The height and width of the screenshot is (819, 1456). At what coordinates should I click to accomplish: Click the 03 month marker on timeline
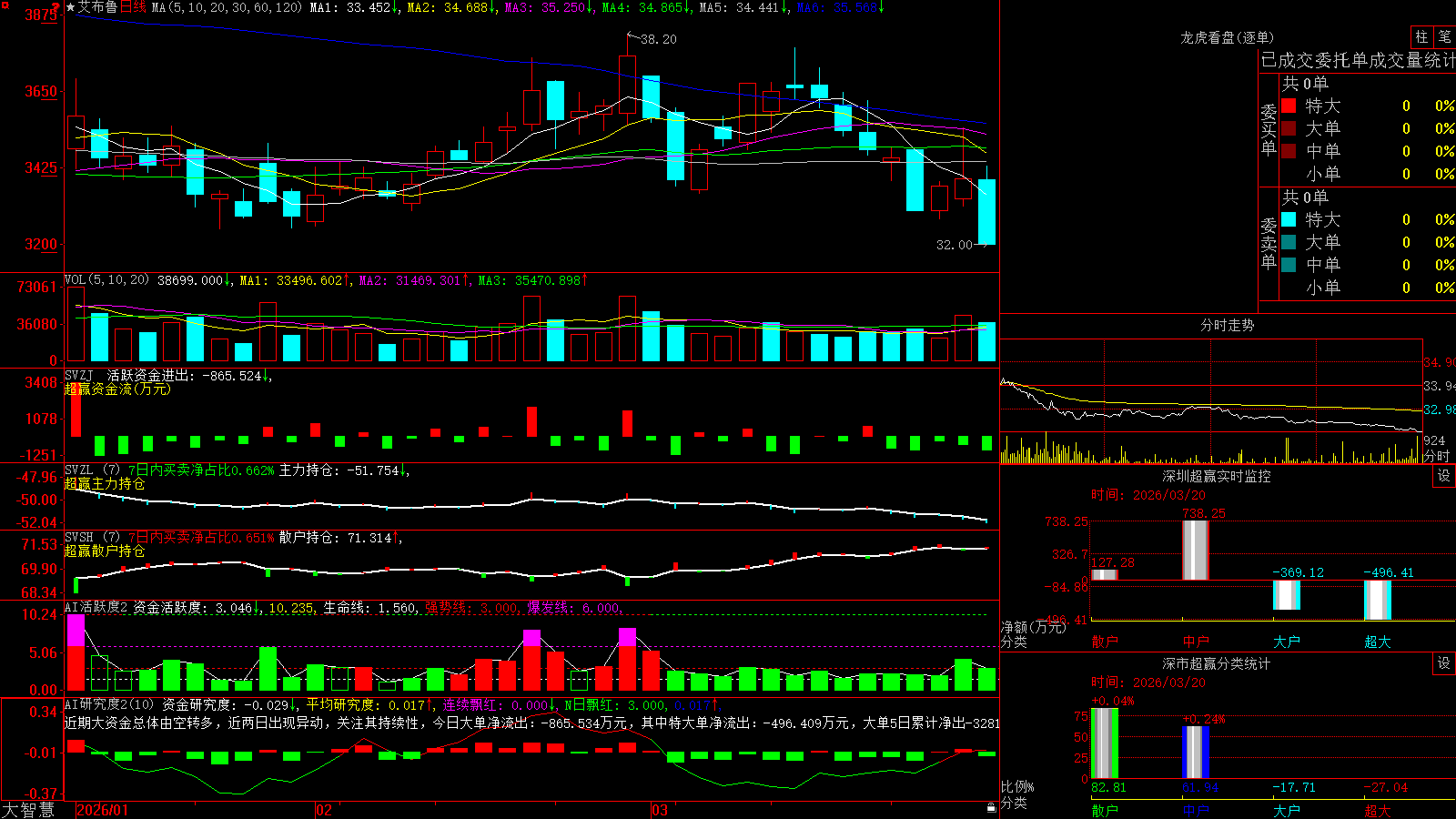coord(660,810)
